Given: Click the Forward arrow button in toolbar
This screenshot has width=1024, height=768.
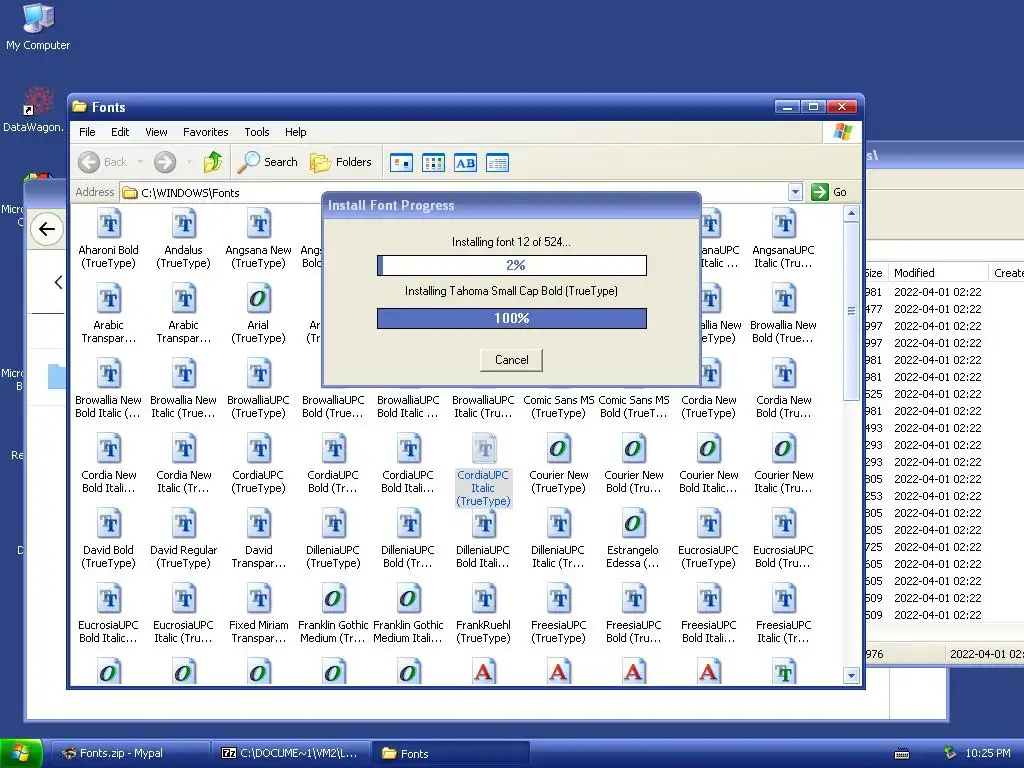Looking at the screenshot, I should click(165, 162).
